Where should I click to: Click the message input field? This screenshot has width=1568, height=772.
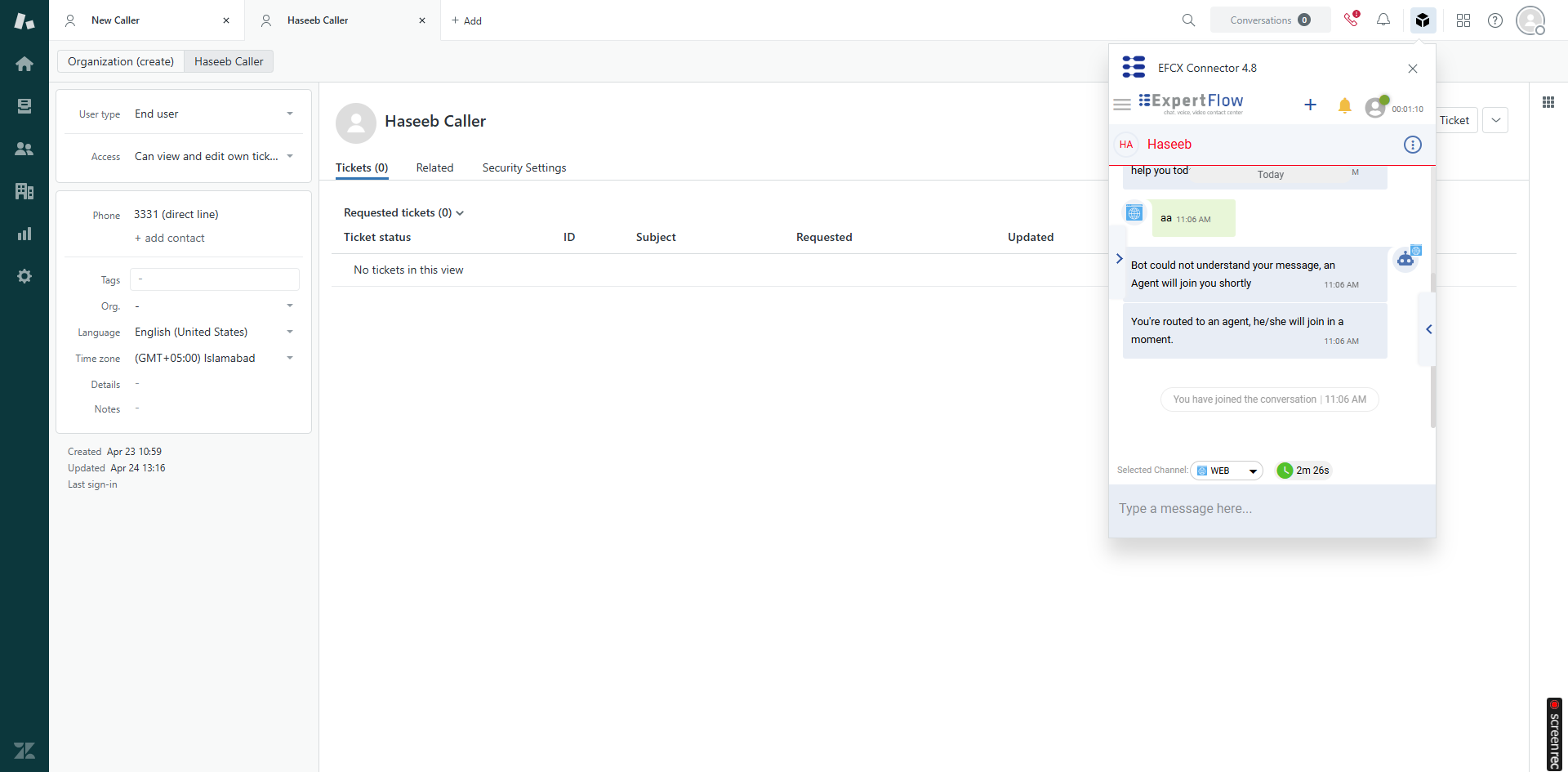pos(1271,509)
